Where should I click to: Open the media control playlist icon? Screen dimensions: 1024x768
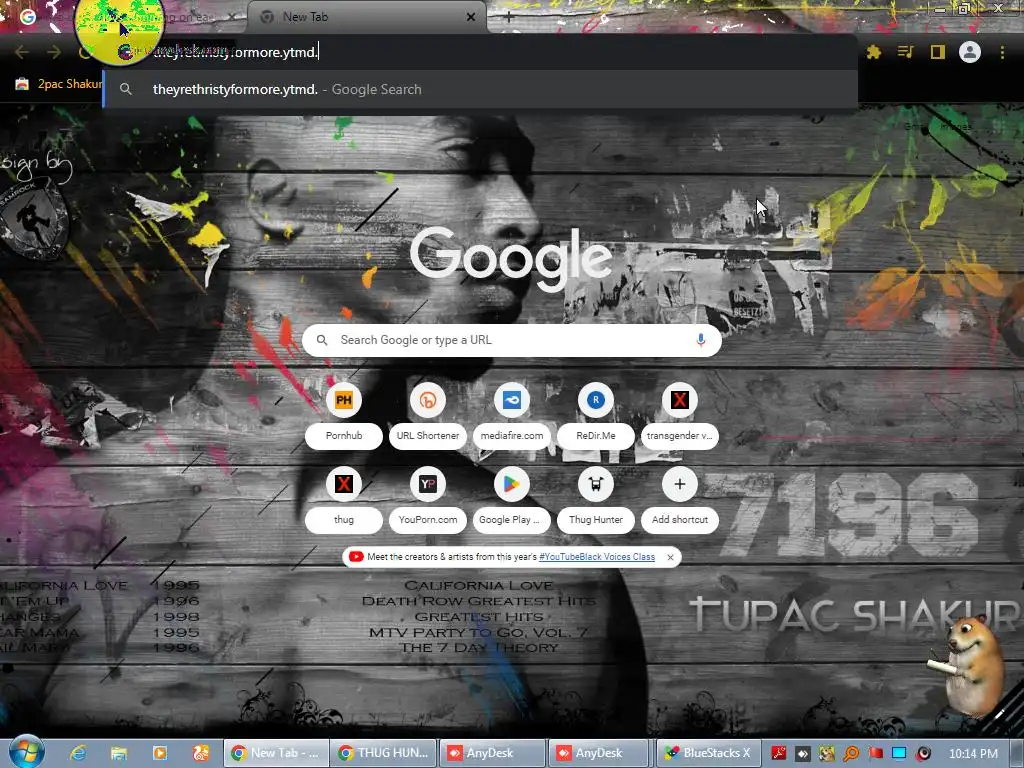pos(905,52)
